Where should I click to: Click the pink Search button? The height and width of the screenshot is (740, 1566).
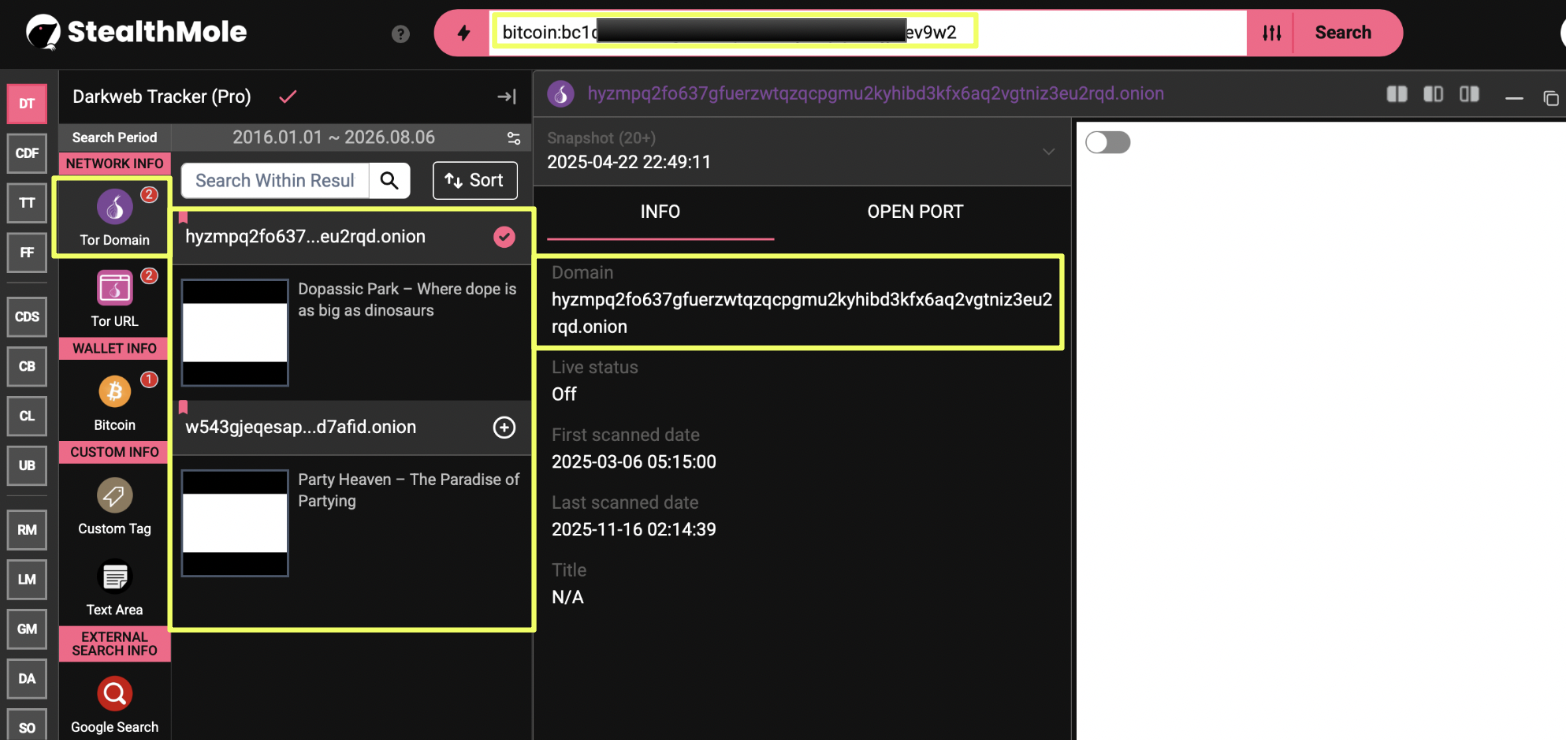(x=1348, y=33)
